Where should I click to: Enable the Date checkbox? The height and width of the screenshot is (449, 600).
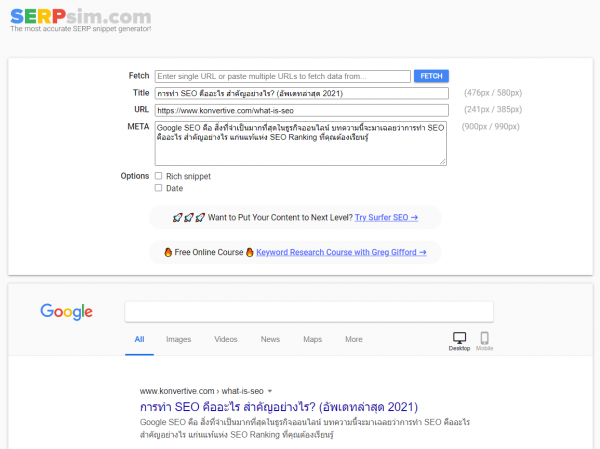tap(158, 188)
